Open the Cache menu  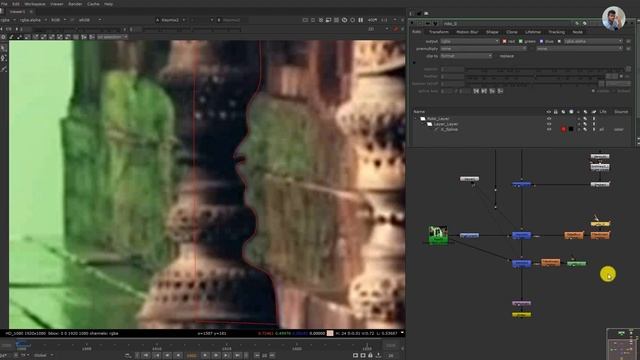tap(93, 4)
